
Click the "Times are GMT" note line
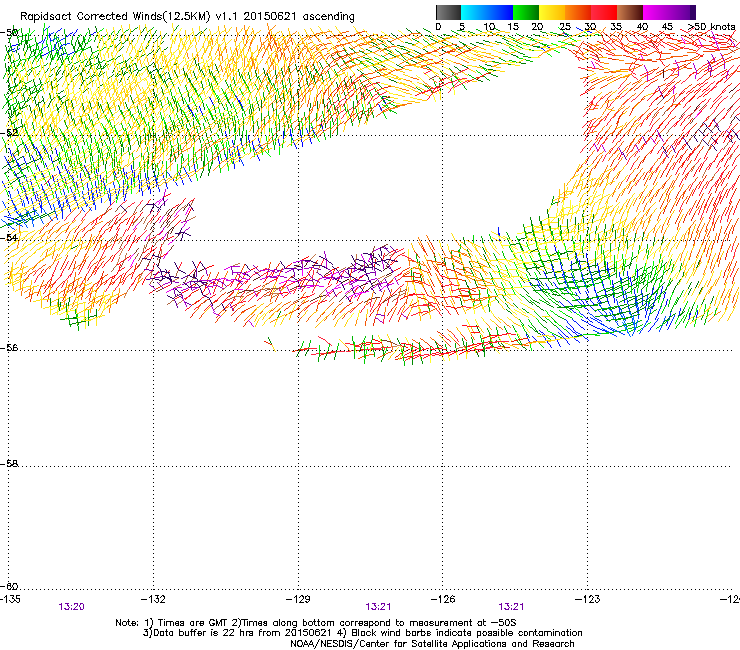(316, 623)
